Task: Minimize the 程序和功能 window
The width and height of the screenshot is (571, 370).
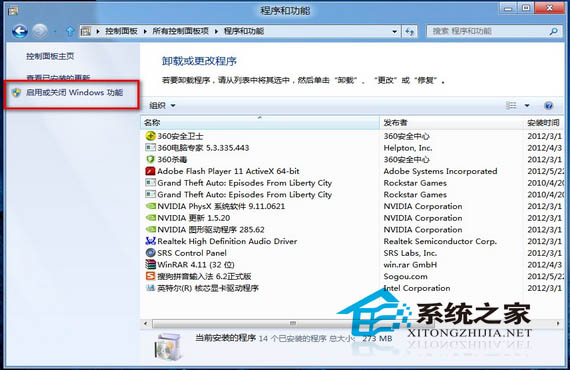Action: click(x=508, y=8)
